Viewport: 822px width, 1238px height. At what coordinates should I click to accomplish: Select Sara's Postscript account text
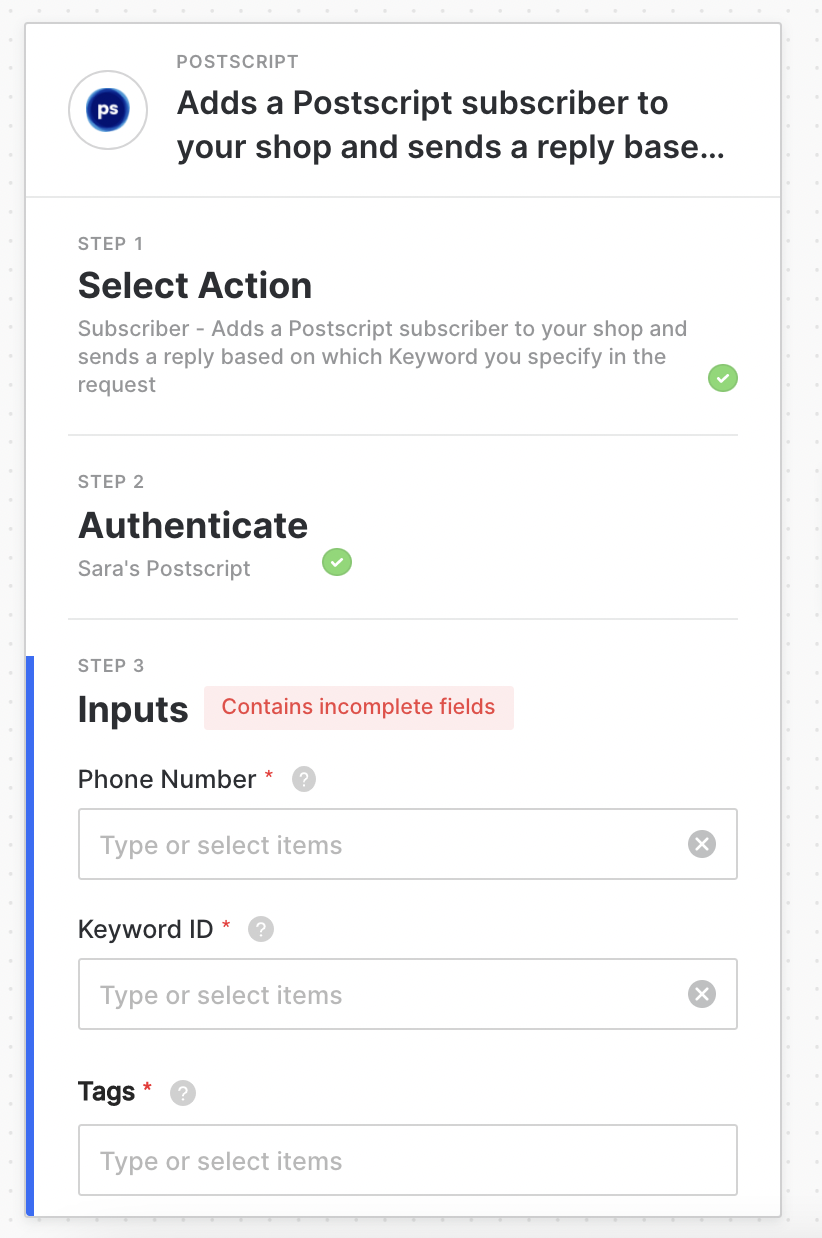click(164, 569)
